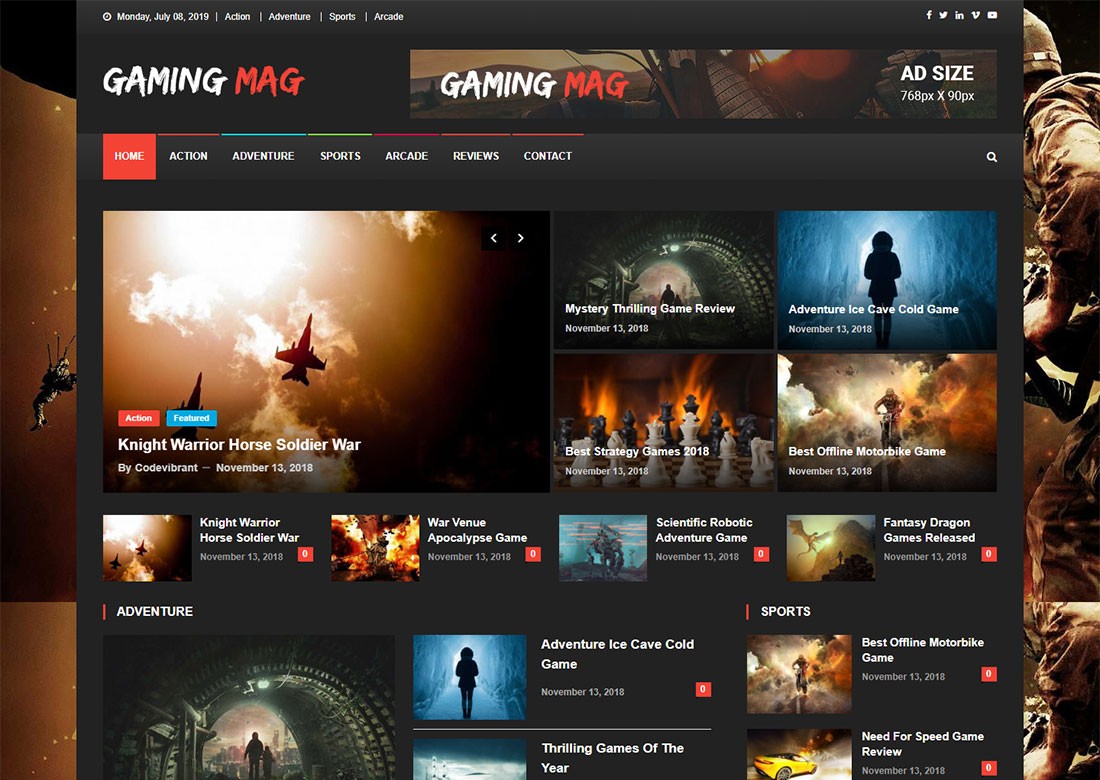Click the Adventure section heading
Screen dimensions: 1100x780
pyautogui.click(x=154, y=612)
